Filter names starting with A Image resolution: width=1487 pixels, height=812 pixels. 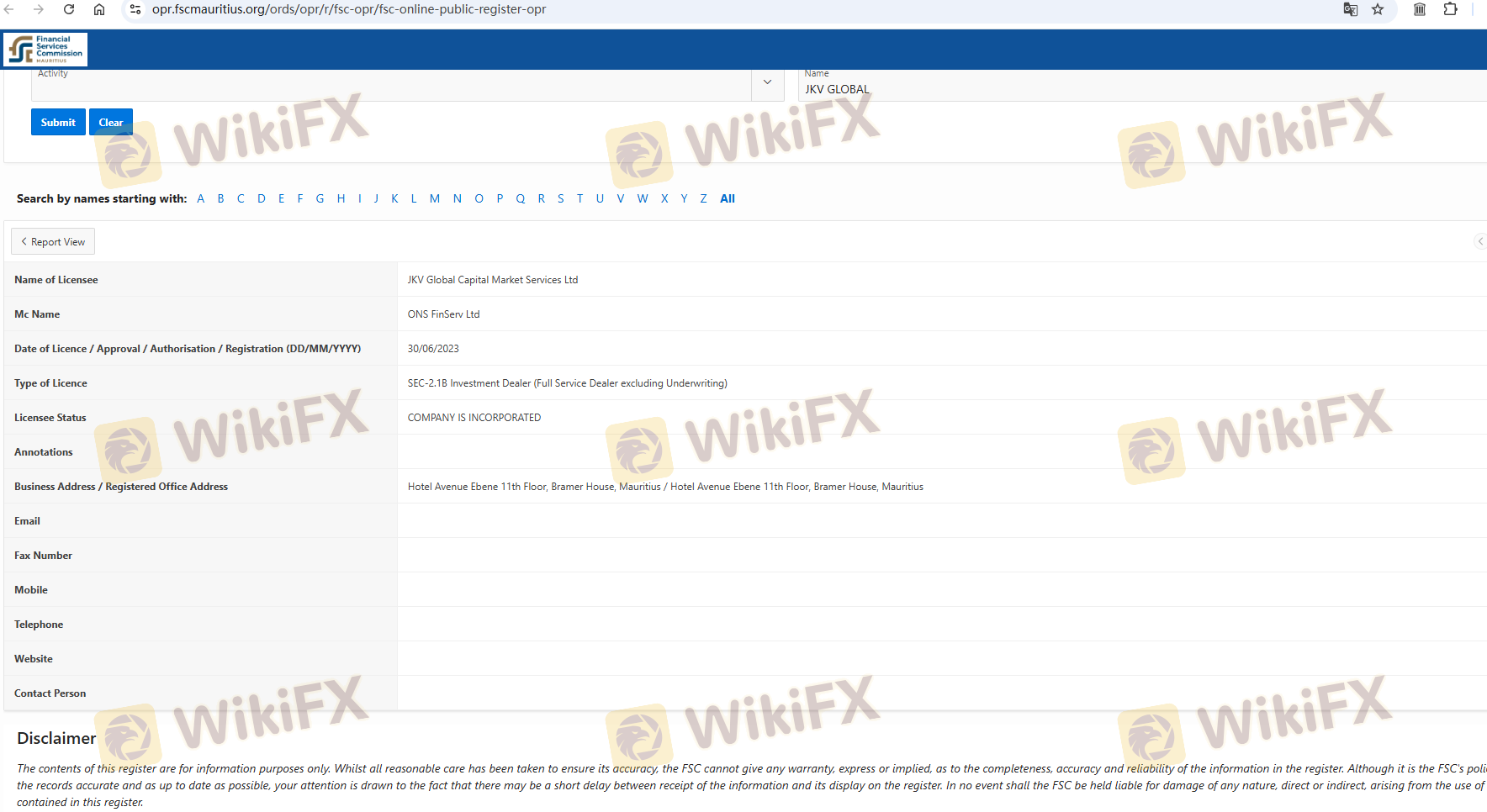pos(201,198)
